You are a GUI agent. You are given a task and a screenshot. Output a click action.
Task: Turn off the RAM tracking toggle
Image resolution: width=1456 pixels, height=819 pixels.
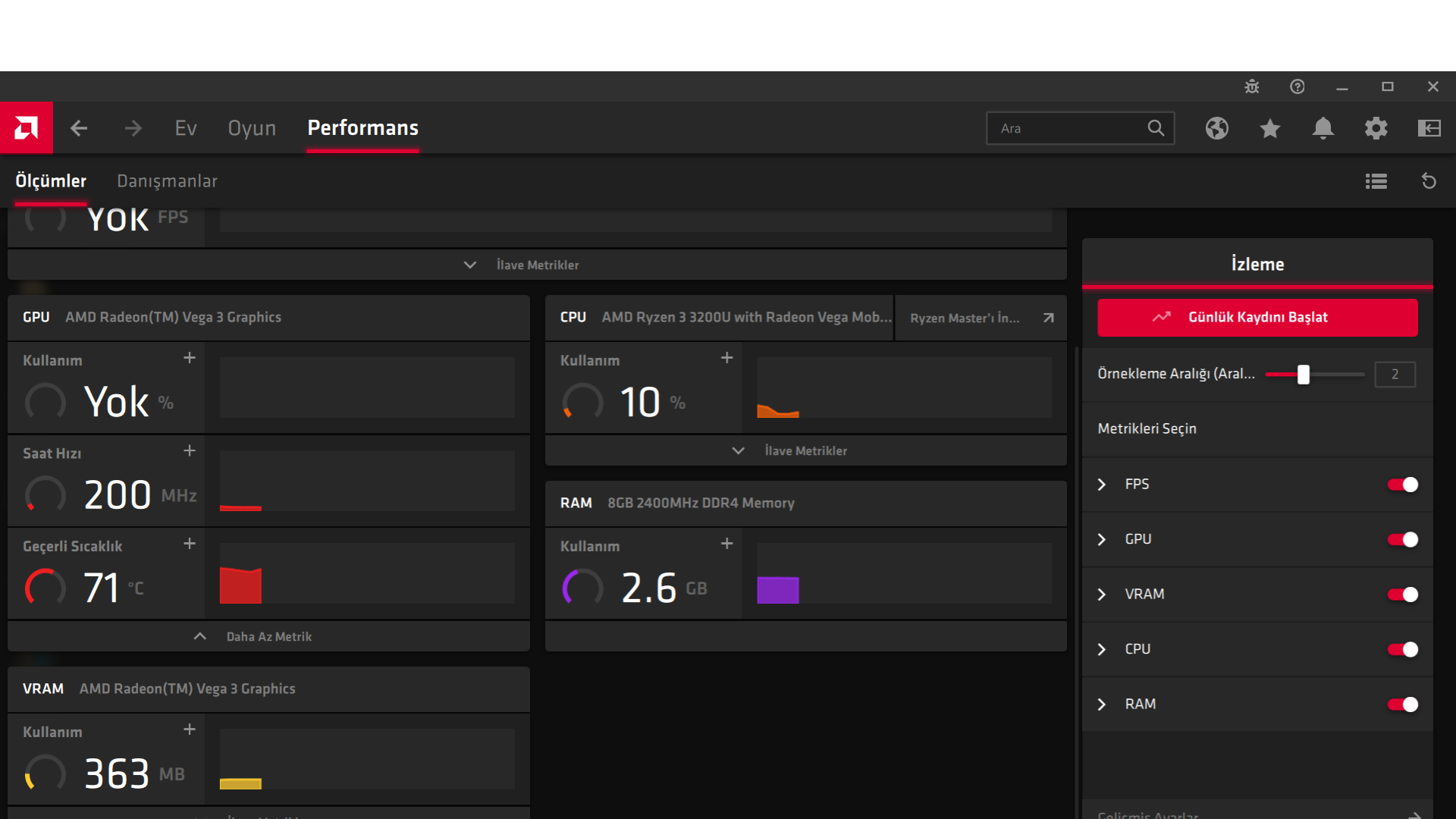click(1402, 704)
